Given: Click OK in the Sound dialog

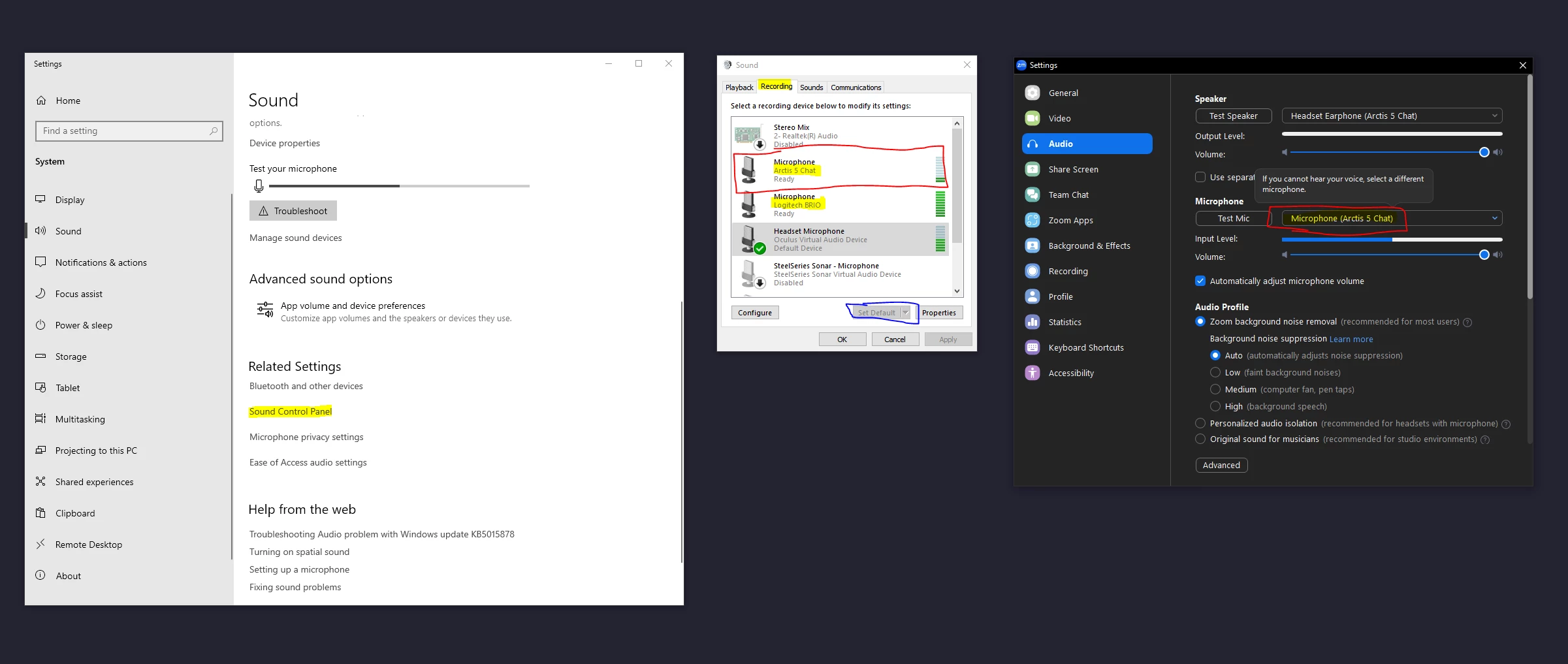Looking at the screenshot, I should point(842,340).
